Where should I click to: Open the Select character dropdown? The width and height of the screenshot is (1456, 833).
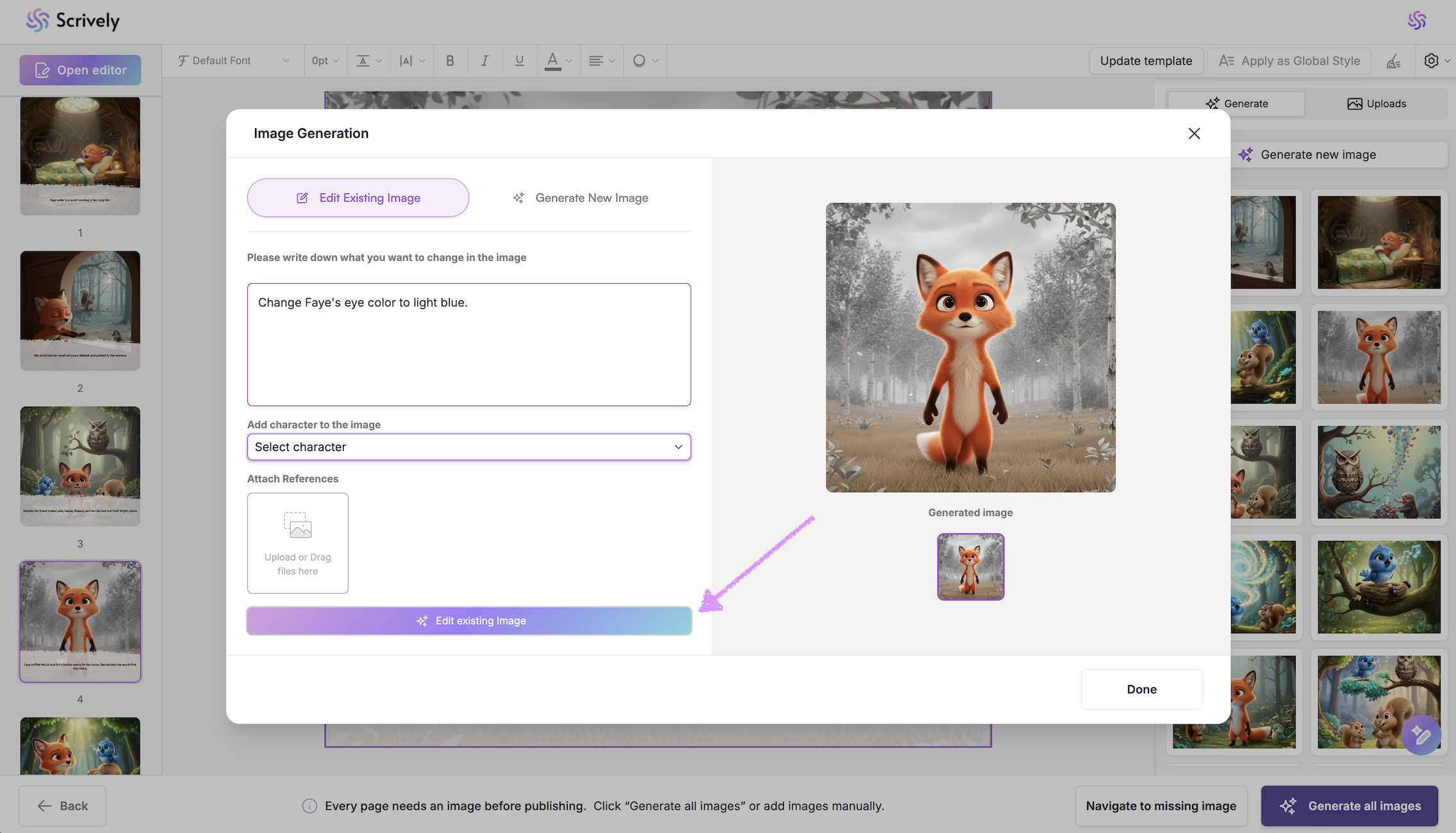pos(468,447)
